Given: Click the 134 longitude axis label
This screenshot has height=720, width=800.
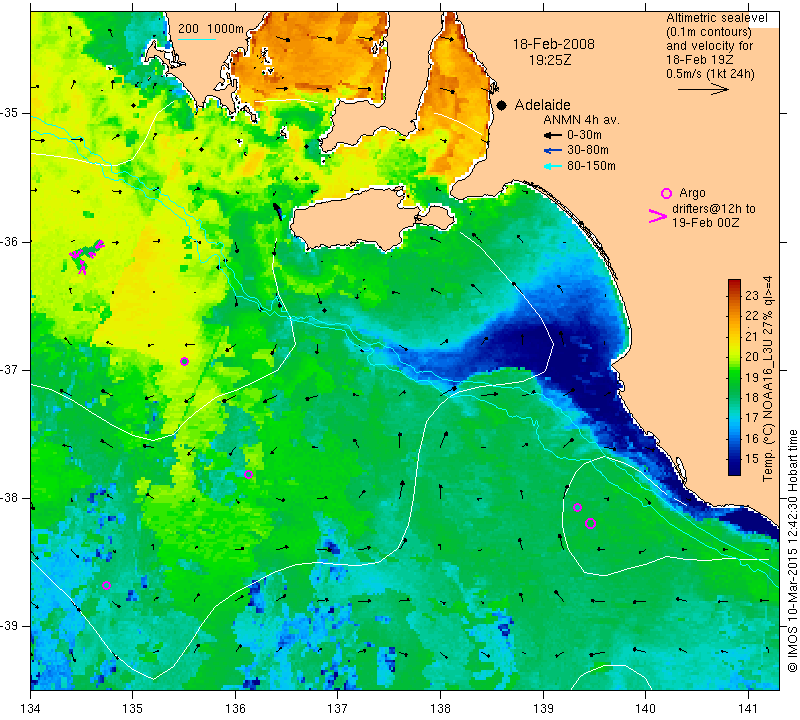Looking at the screenshot, I should coord(31,708).
